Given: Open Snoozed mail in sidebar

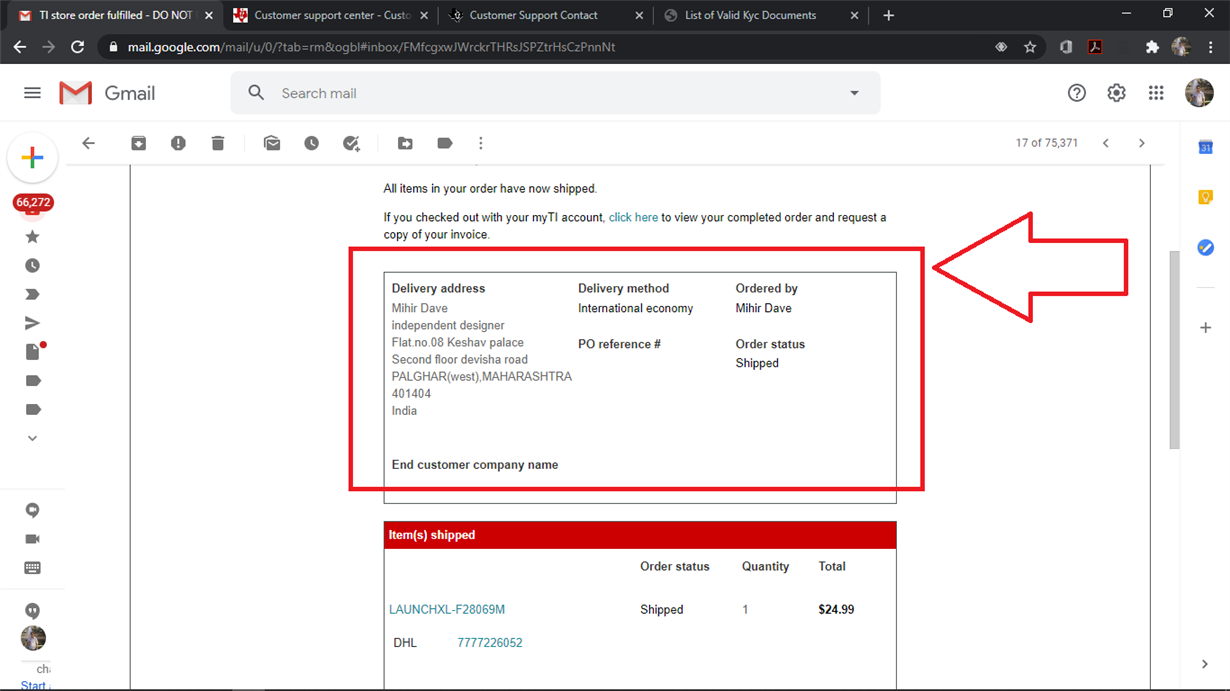Looking at the screenshot, I should pyautogui.click(x=32, y=266).
